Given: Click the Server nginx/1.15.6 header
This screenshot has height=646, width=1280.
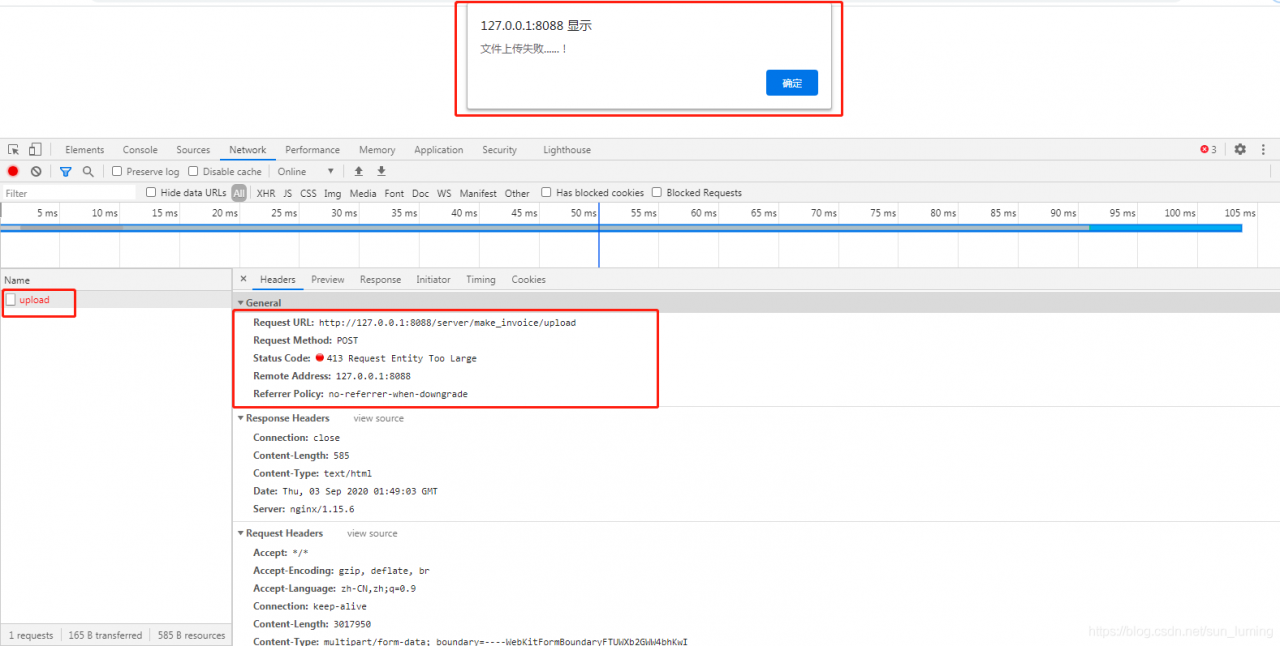Looking at the screenshot, I should pos(303,509).
